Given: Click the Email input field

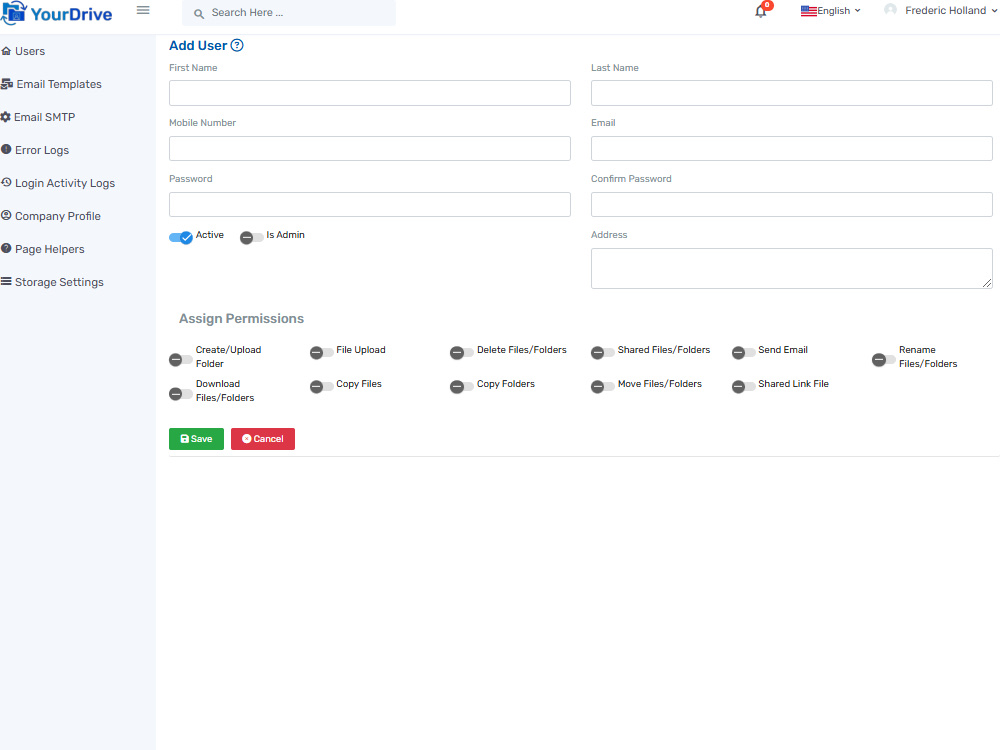Looking at the screenshot, I should [x=791, y=149].
